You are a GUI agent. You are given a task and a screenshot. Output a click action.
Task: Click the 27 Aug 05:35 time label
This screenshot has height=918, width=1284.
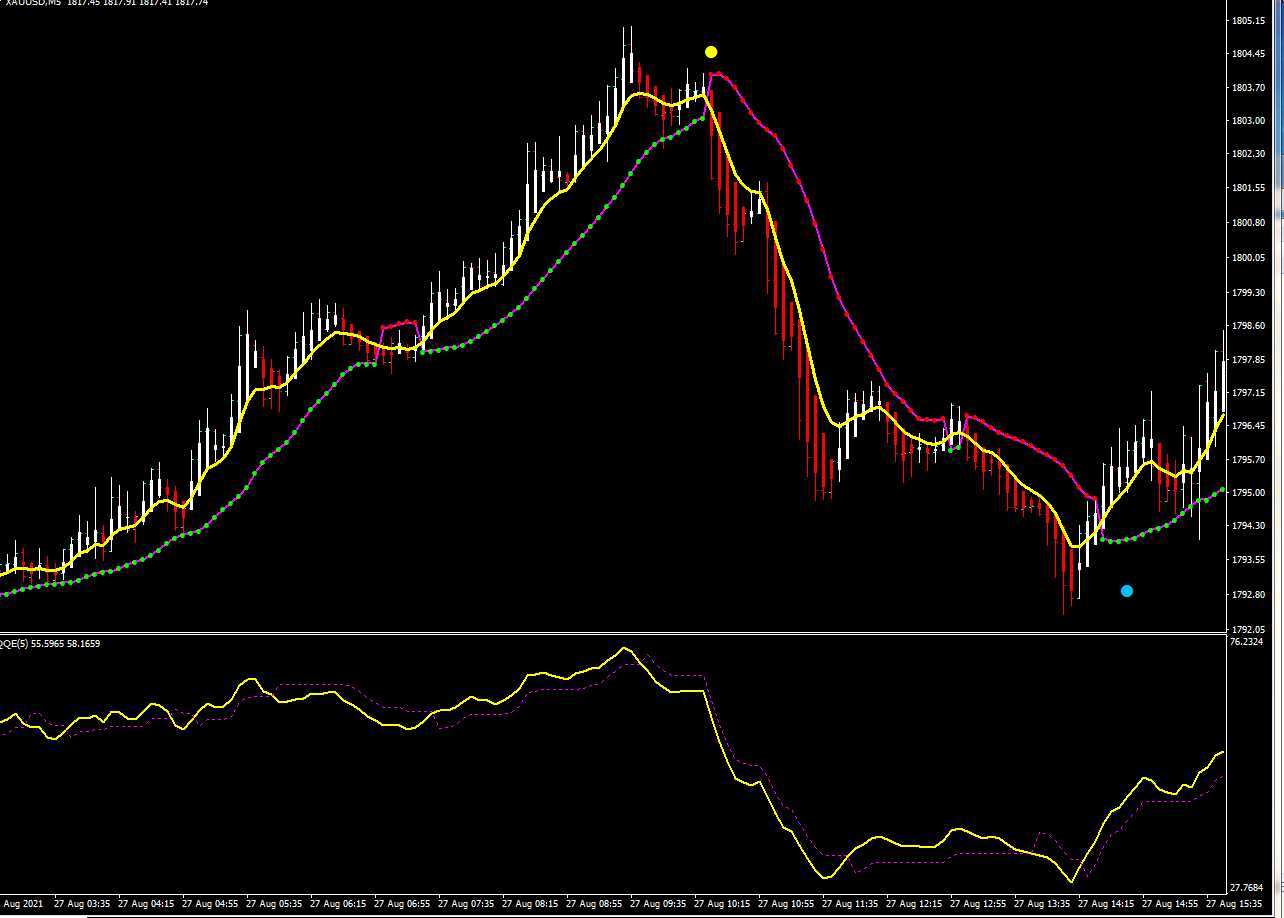(x=274, y=904)
